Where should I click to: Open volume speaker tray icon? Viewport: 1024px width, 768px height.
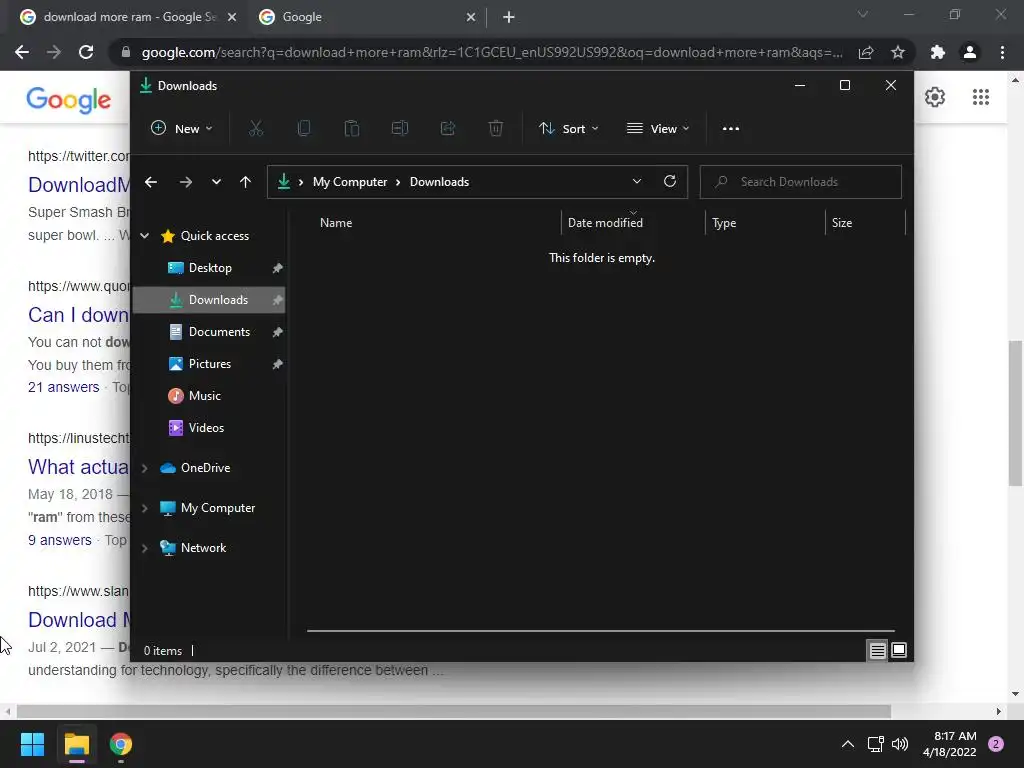coord(900,744)
